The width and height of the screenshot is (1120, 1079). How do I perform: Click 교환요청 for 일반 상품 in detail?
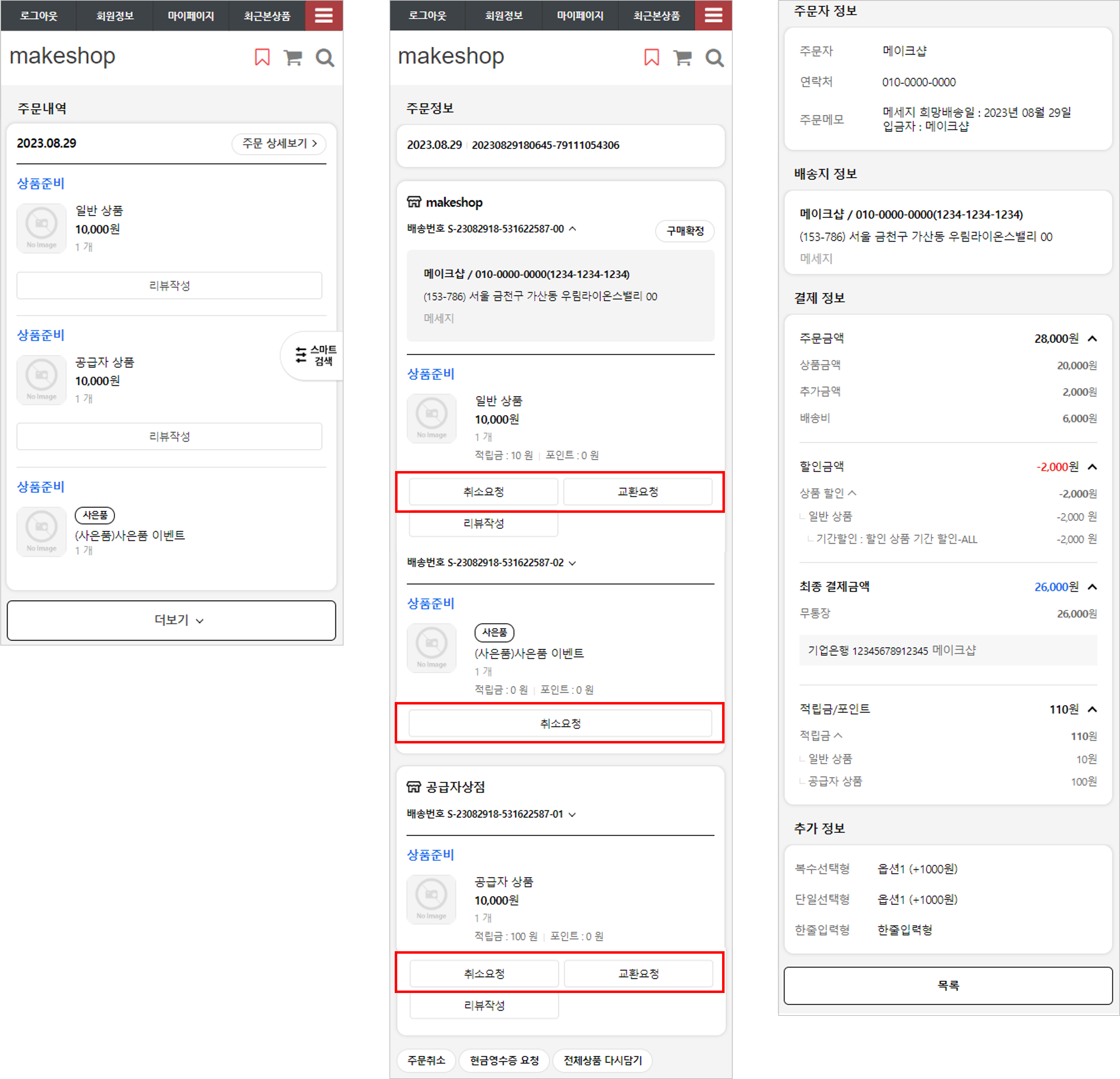pos(638,491)
